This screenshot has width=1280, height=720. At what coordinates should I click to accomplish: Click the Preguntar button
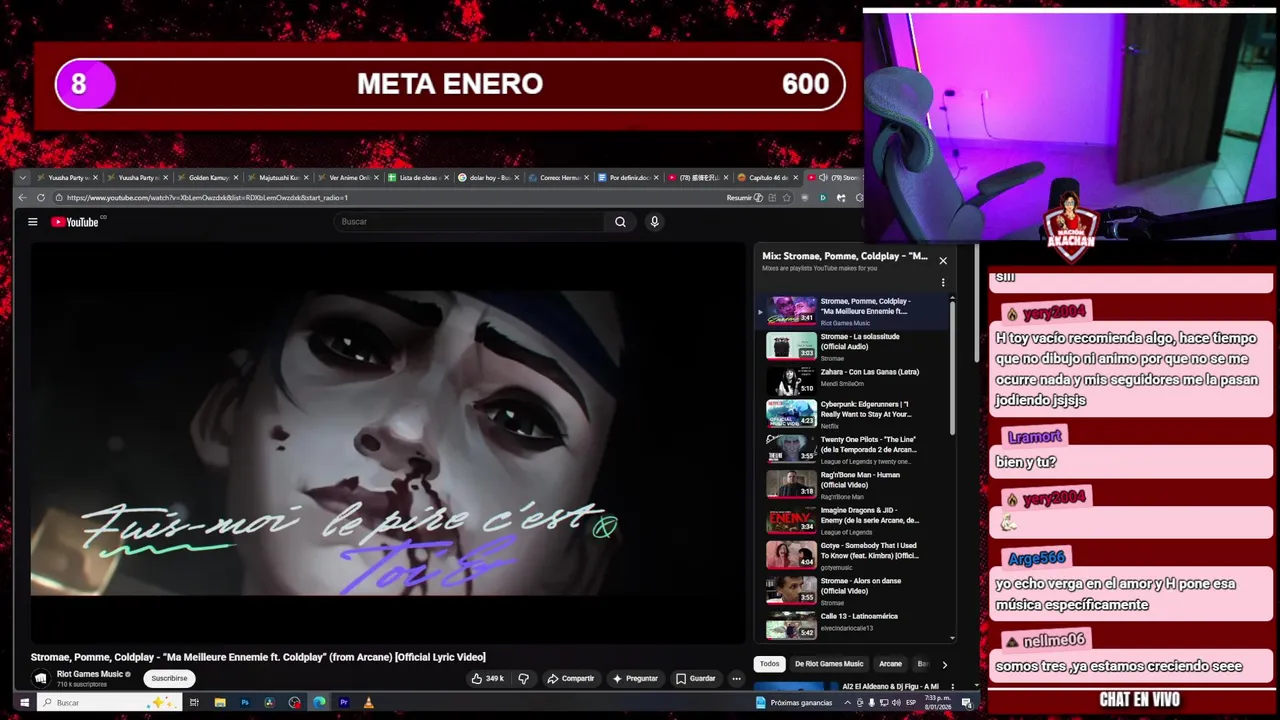(x=635, y=678)
